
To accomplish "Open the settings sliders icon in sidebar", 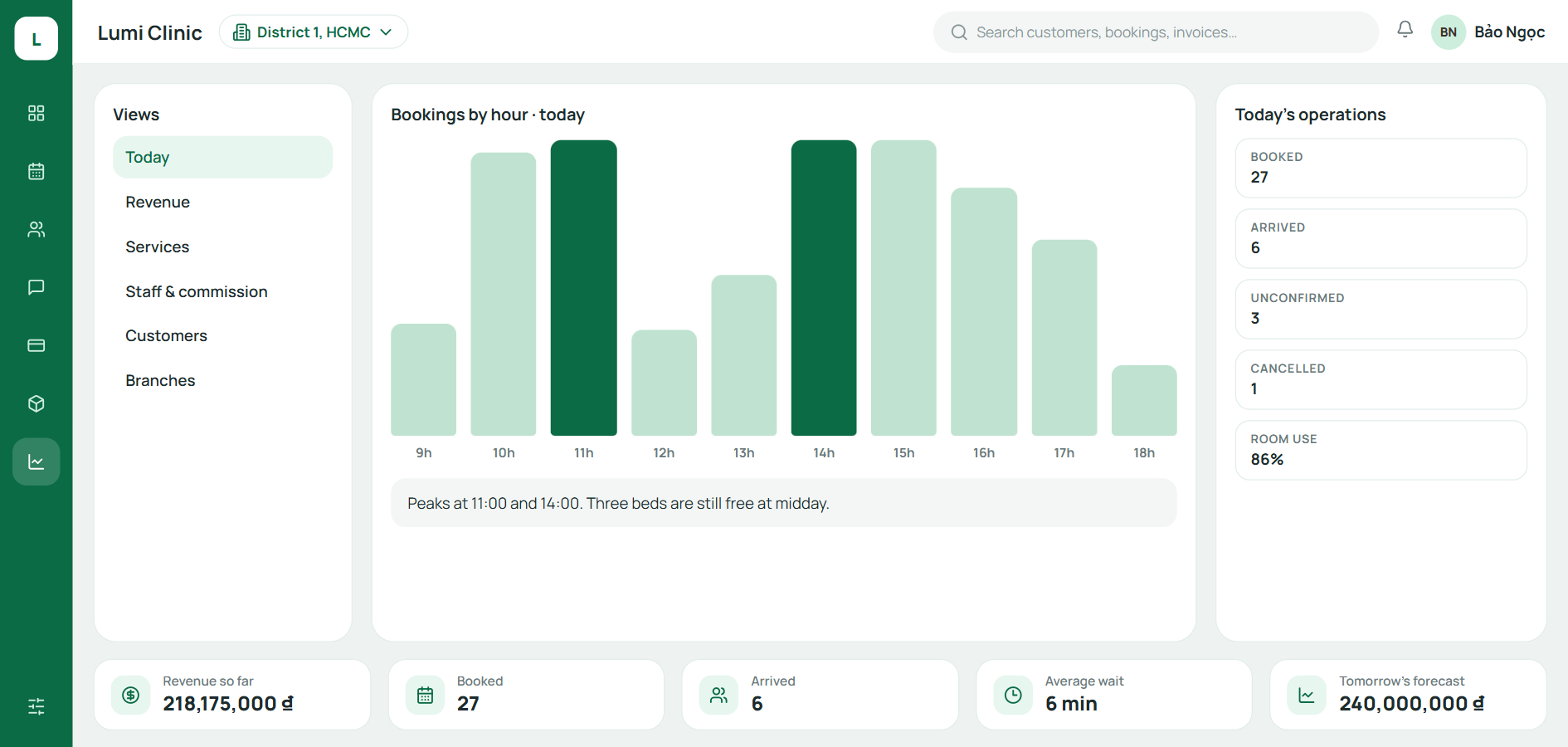I will click(36, 706).
